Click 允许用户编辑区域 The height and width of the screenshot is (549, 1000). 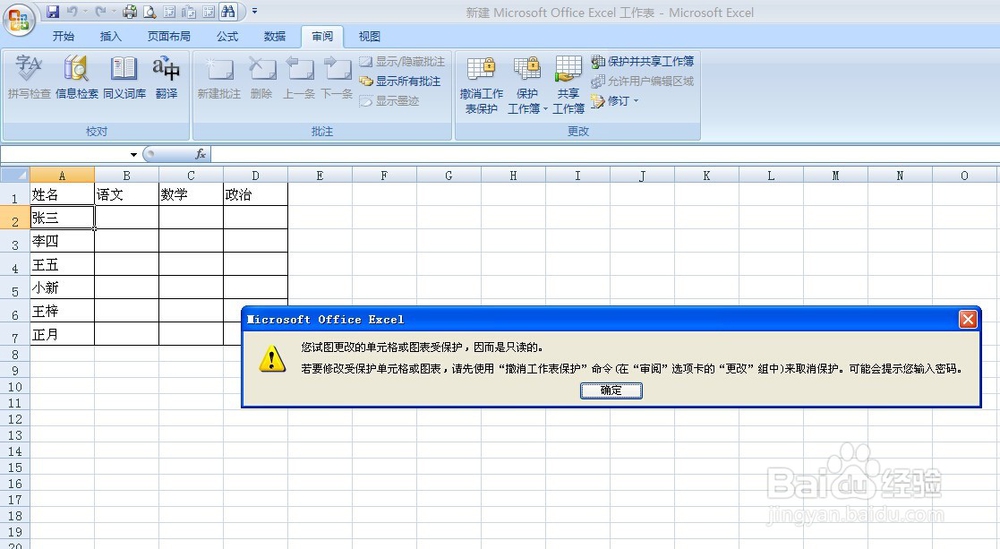pyautogui.click(x=642, y=81)
